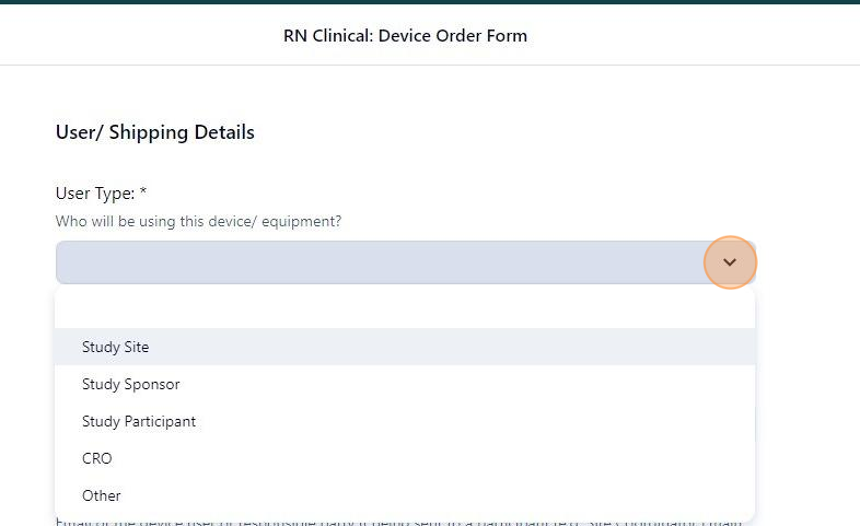Click the word 'equipment?' in the helper text
860x526 pixels.
pyautogui.click(x=301, y=222)
